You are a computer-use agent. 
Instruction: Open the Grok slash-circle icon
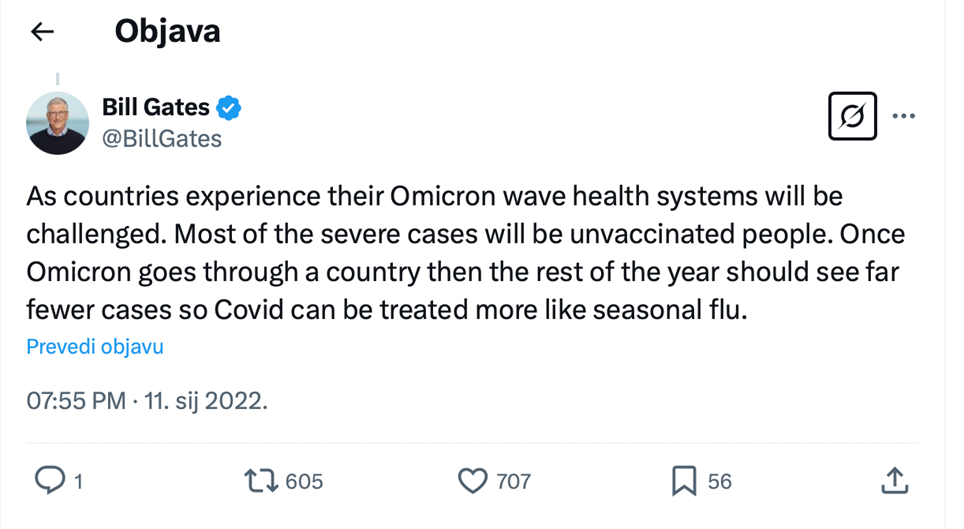(x=852, y=117)
